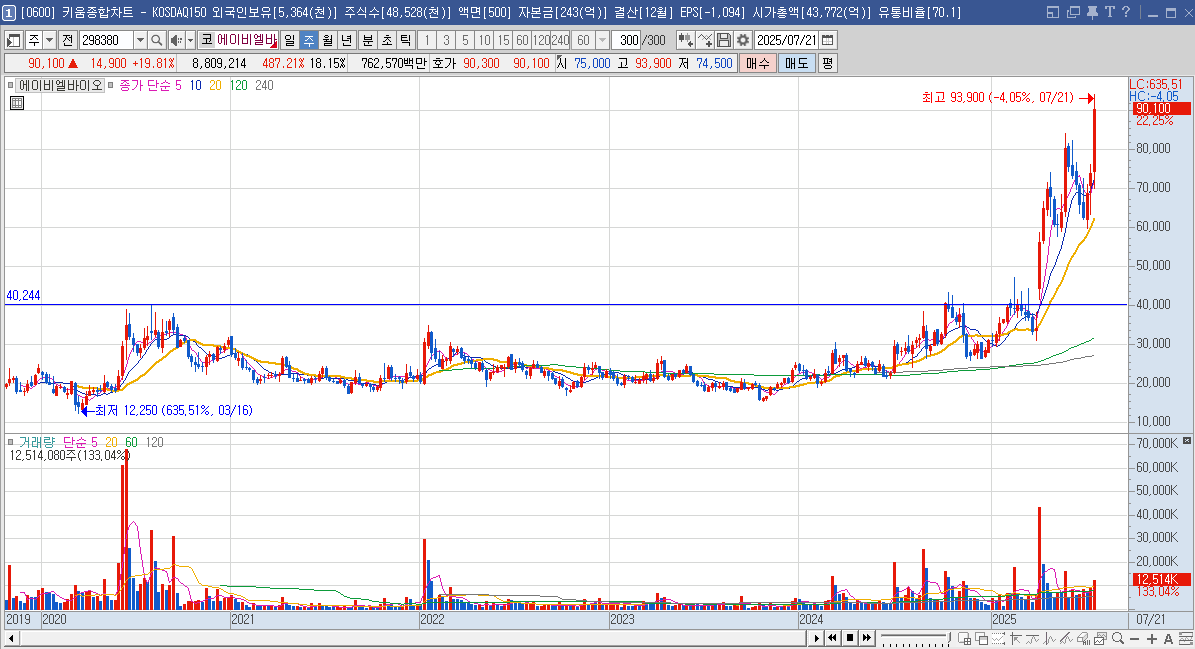Click the overlapping windows icon in bottom toolbar
The width and height of the screenshot is (1195, 649).
(x=982, y=638)
